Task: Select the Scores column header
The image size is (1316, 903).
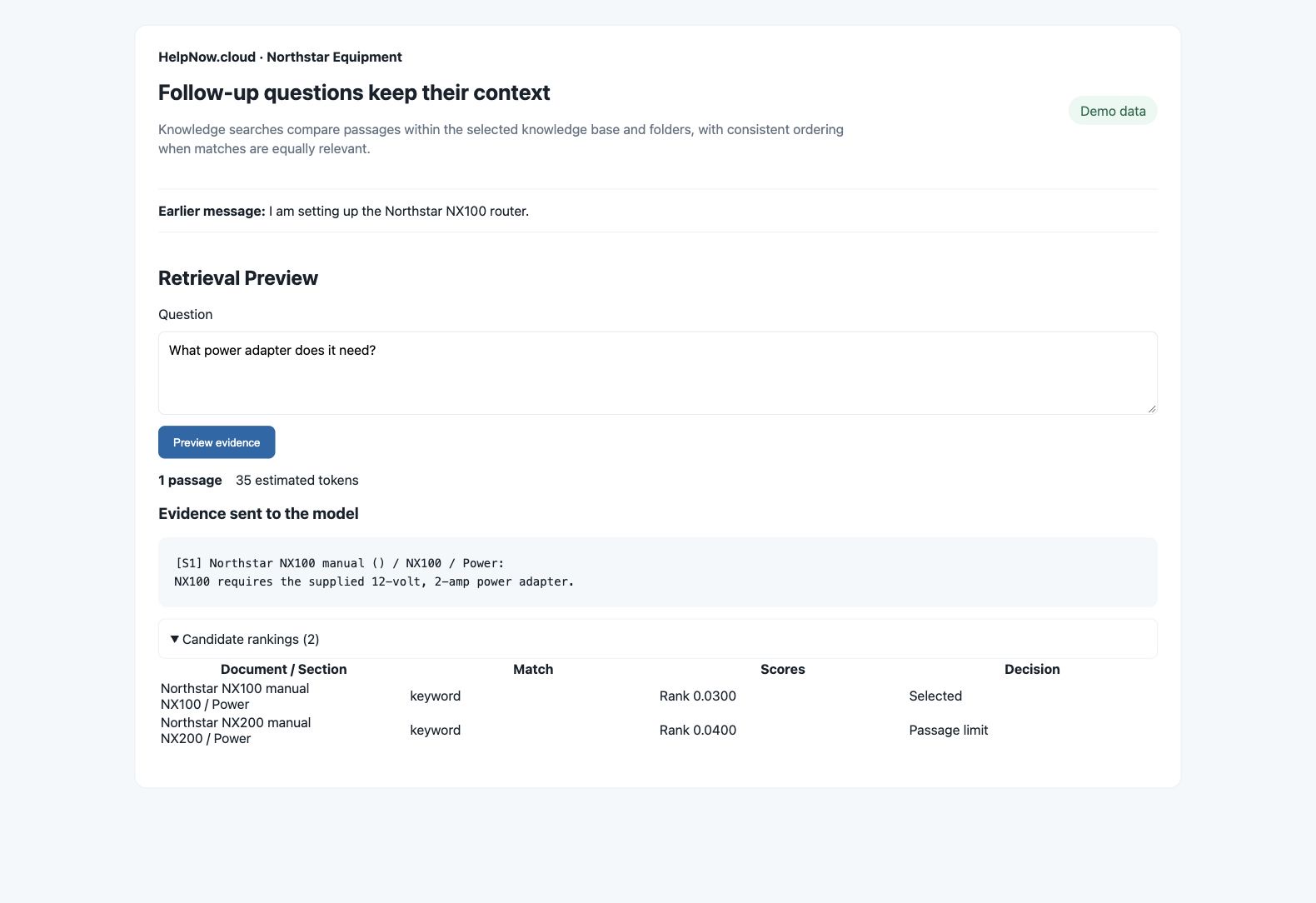Action: (x=783, y=669)
